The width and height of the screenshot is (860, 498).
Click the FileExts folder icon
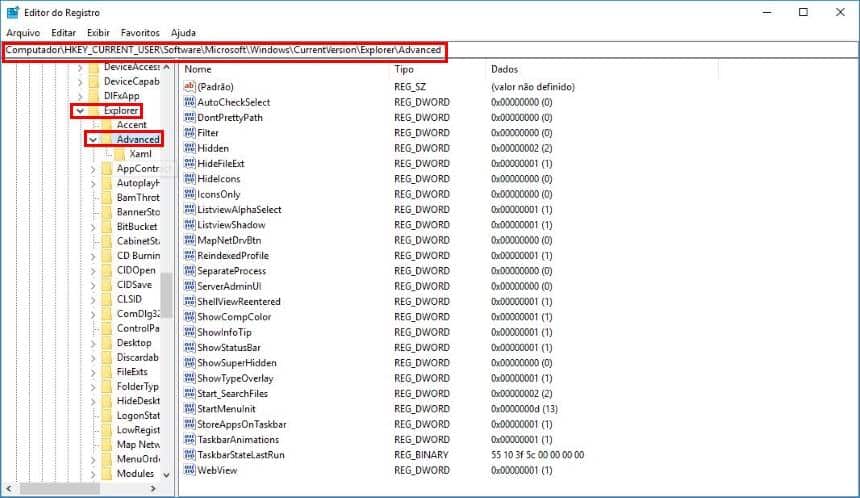coord(107,372)
